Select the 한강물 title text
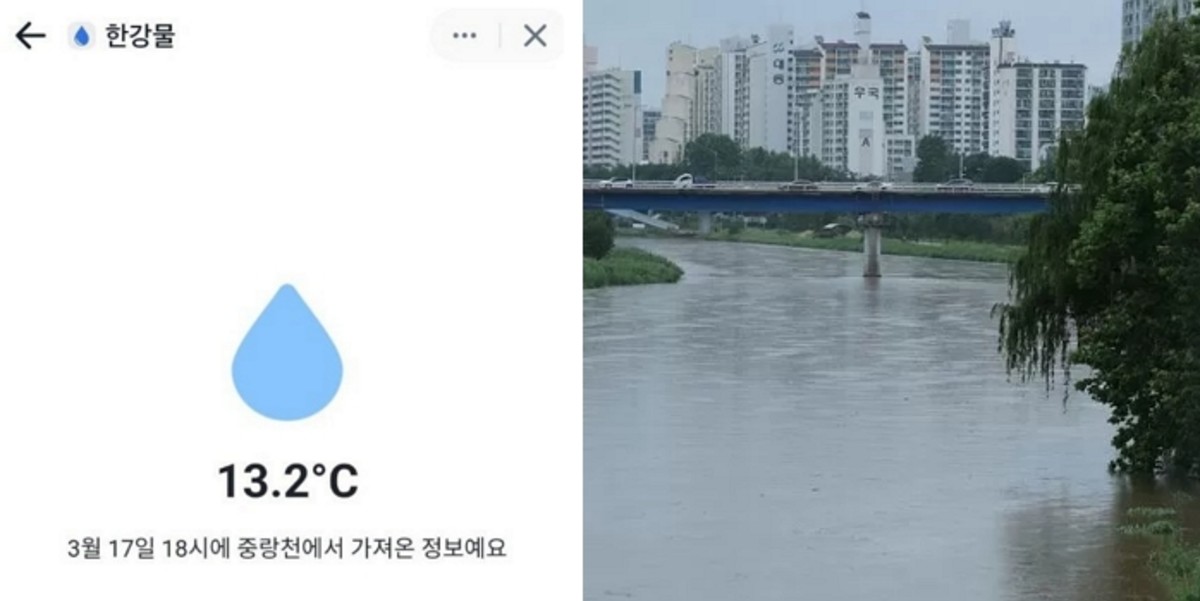This screenshot has height=601, width=1200. 139,36
